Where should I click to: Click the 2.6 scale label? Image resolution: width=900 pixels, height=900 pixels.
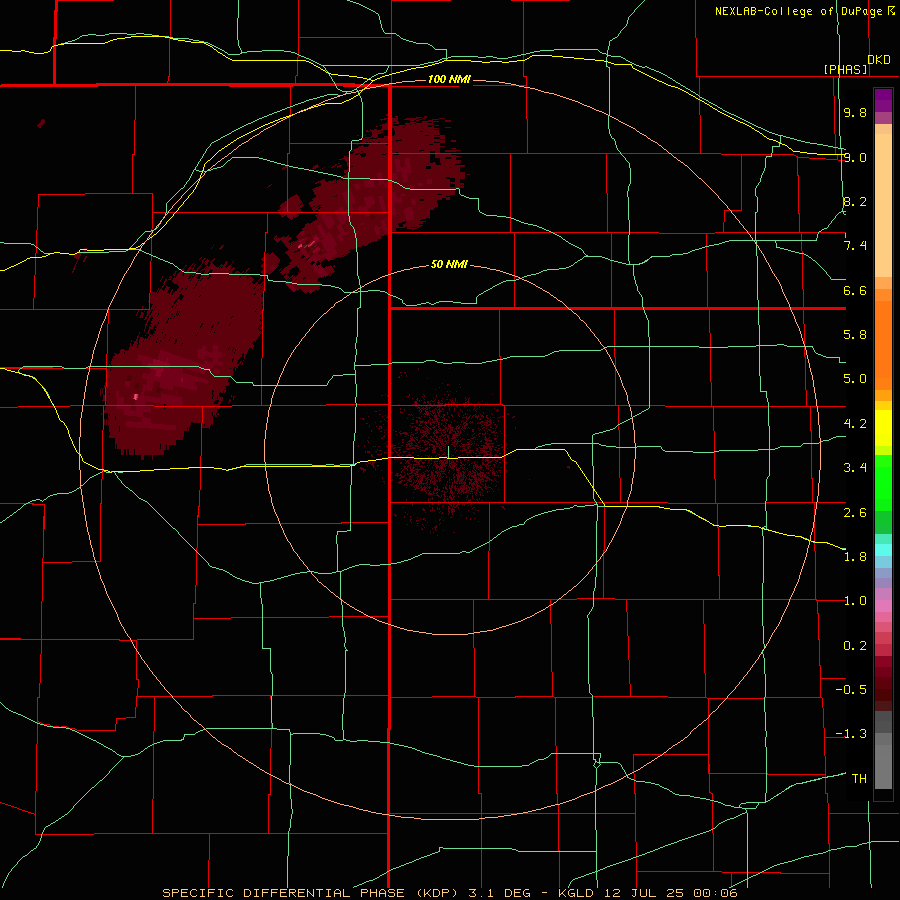point(855,513)
